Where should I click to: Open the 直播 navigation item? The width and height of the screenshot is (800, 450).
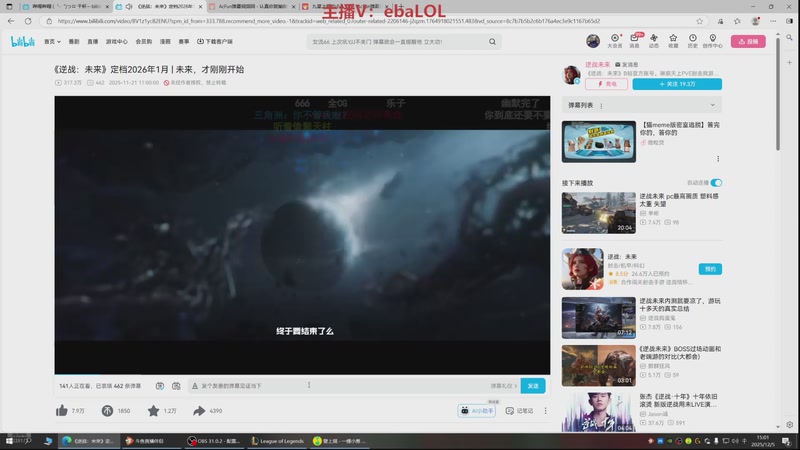92,41
